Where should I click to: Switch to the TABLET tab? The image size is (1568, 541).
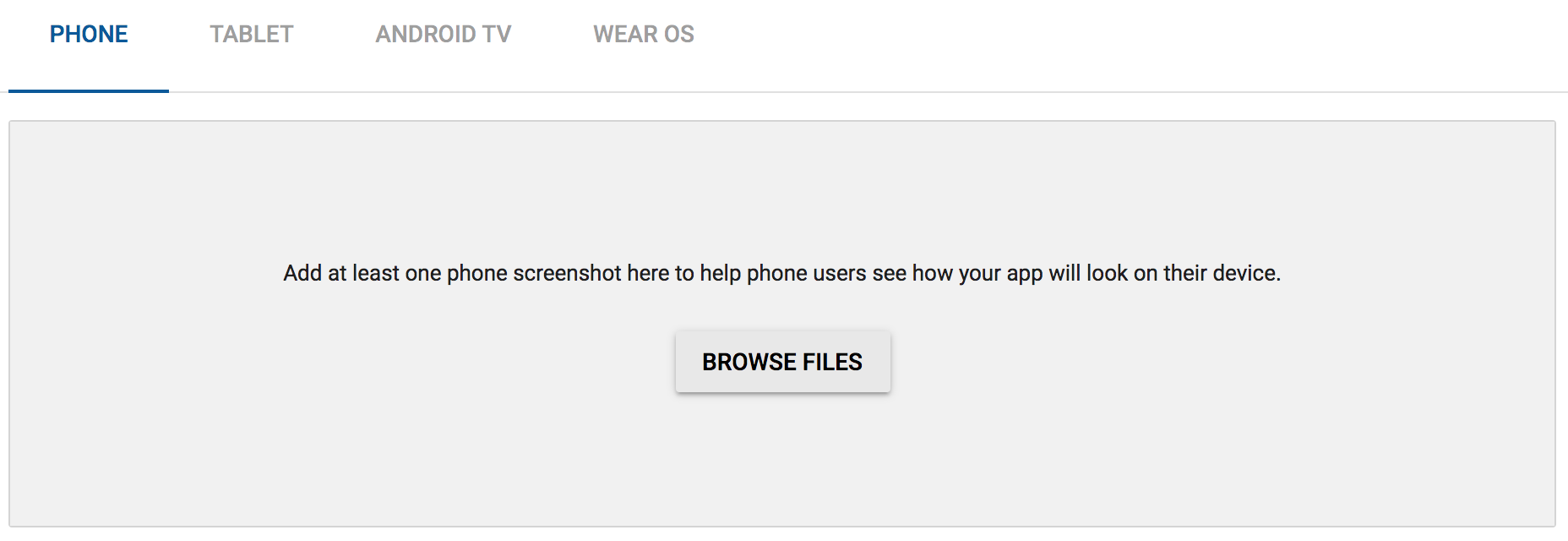click(x=252, y=35)
